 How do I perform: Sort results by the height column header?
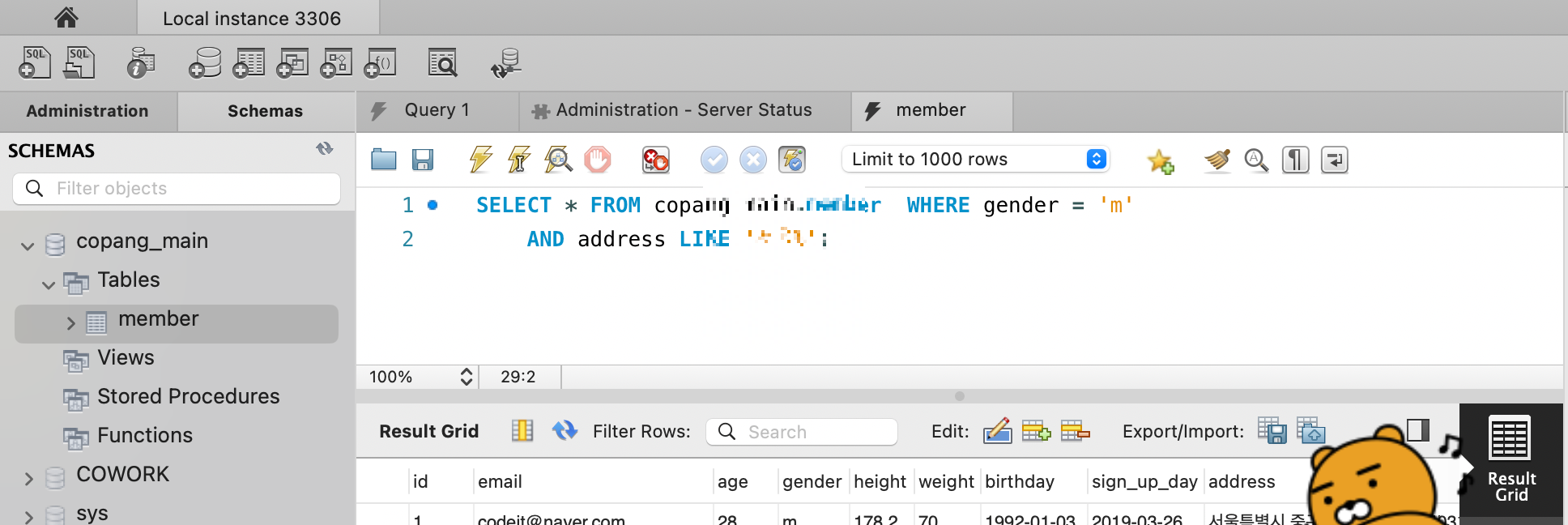[x=880, y=481]
